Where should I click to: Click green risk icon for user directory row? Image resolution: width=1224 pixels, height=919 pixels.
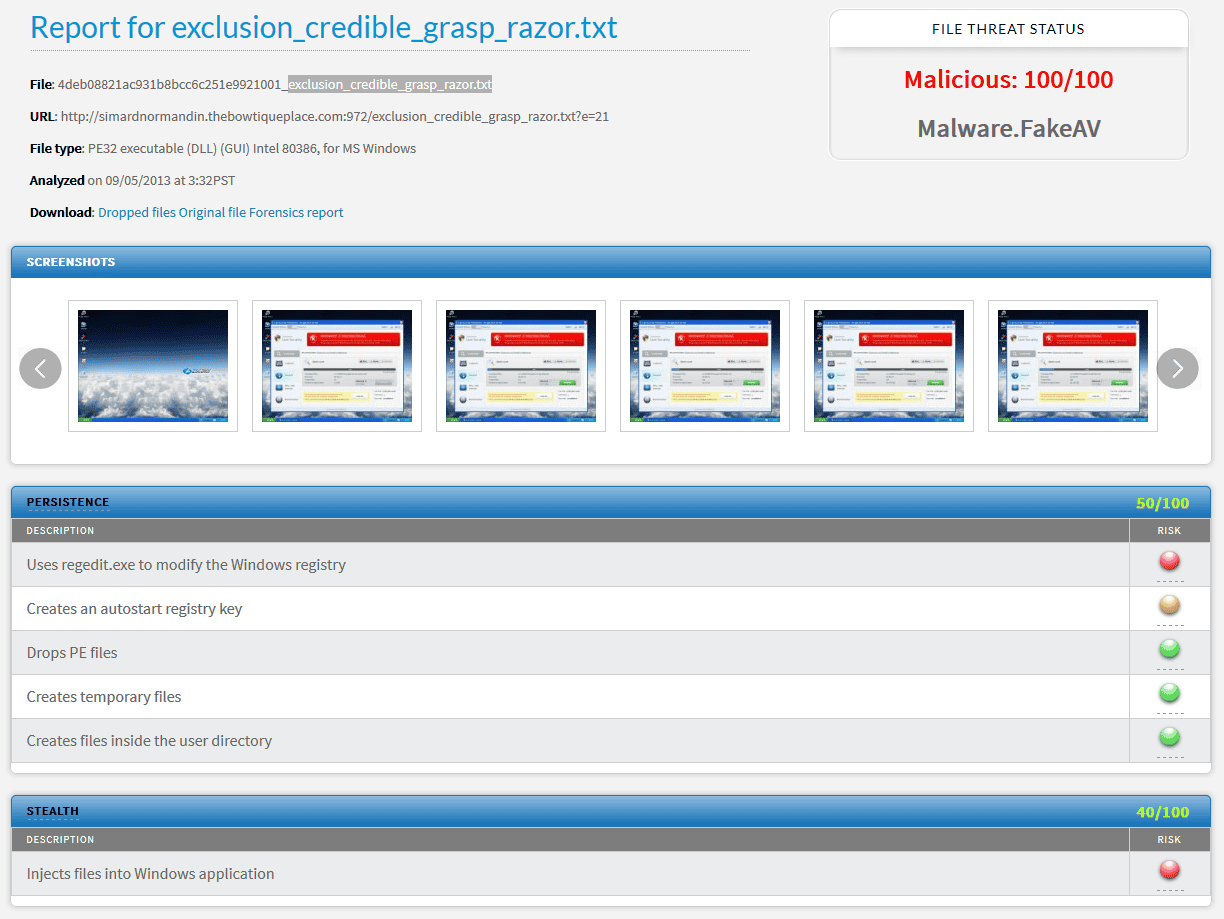click(x=1169, y=738)
